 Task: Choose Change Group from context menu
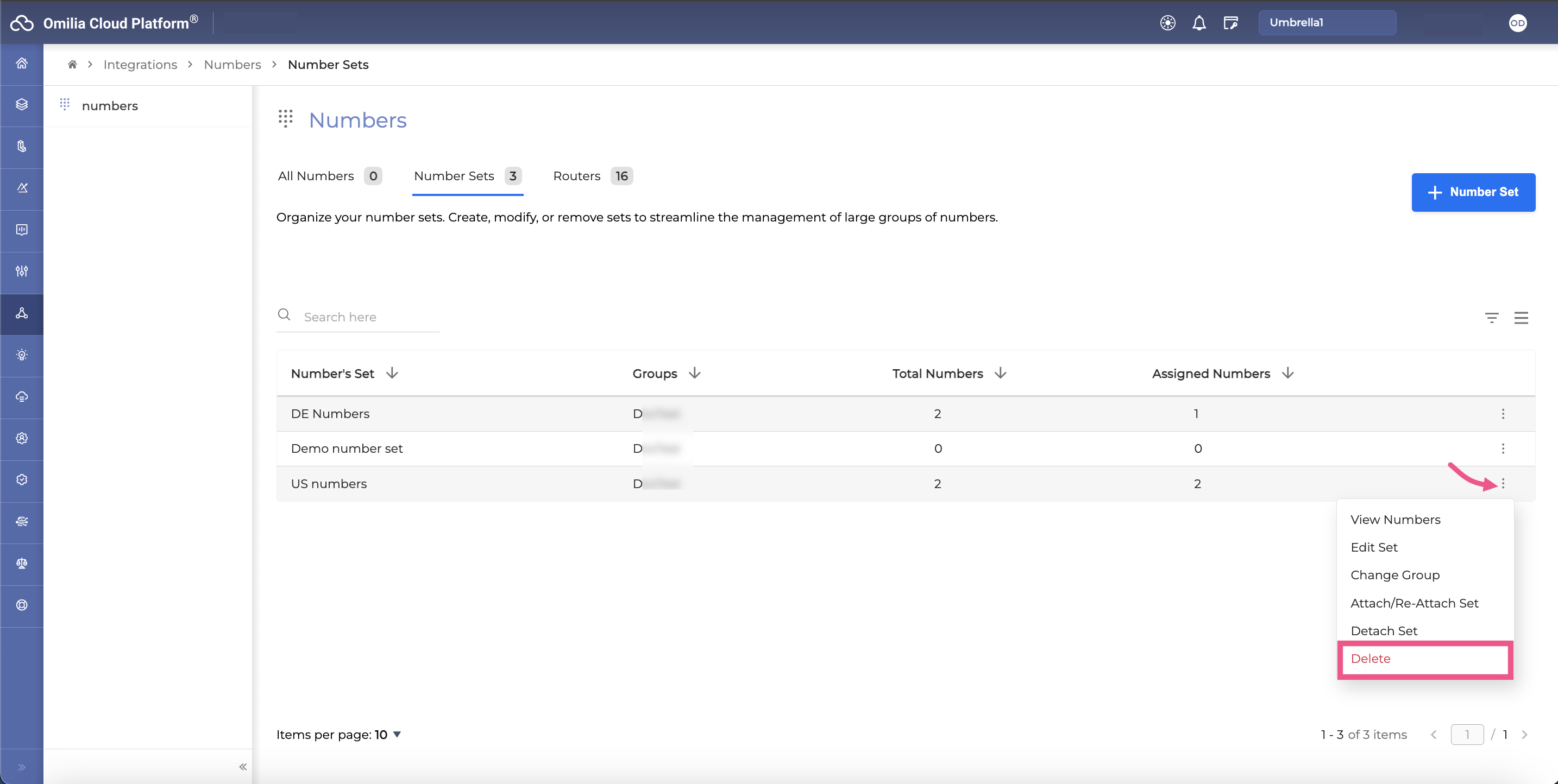pos(1394,575)
